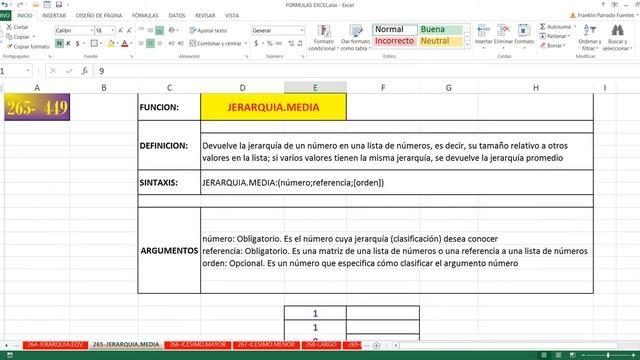Image resolution: width=640 pixels, height=360 pixels.
Task: Increase font size with the larger A icon
Action: coord(121,31)
